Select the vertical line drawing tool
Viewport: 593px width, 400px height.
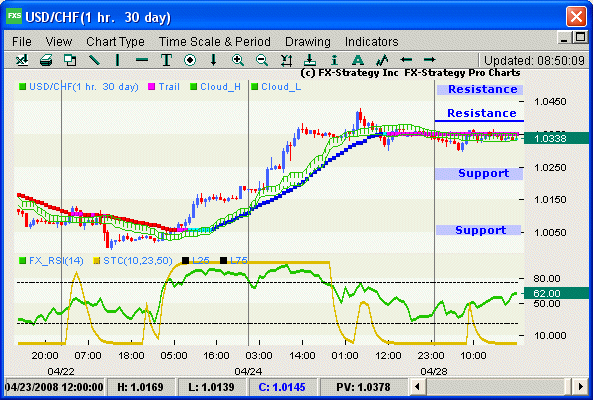[118, 60]
